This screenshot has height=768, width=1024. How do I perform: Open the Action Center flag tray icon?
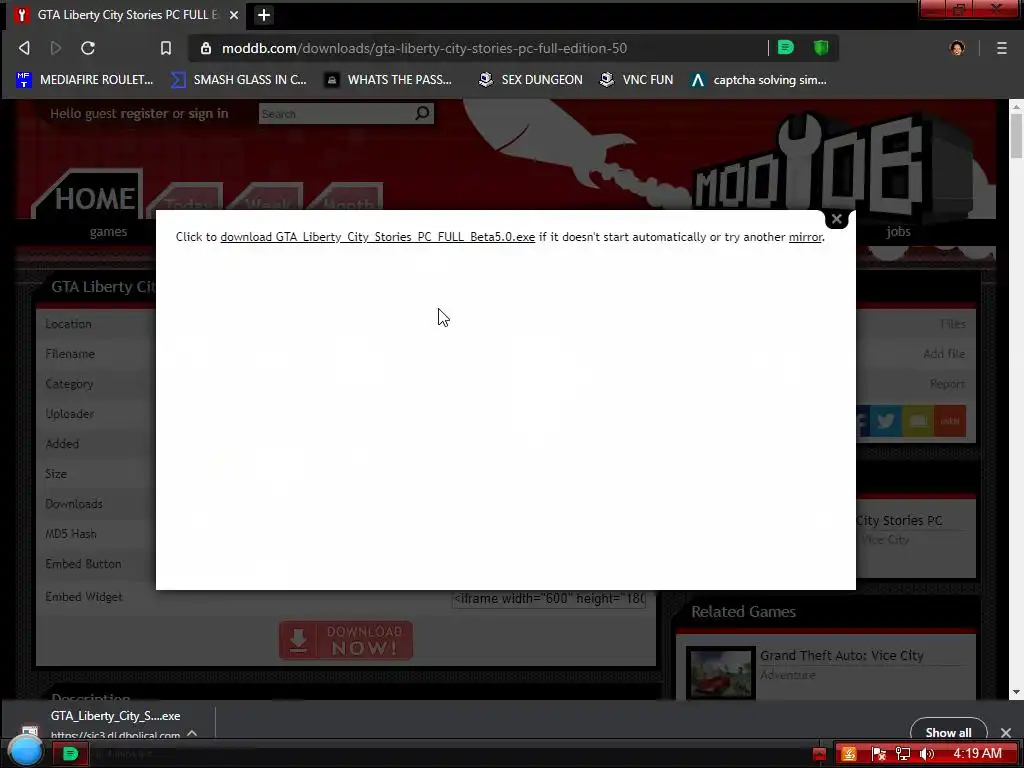878,754
